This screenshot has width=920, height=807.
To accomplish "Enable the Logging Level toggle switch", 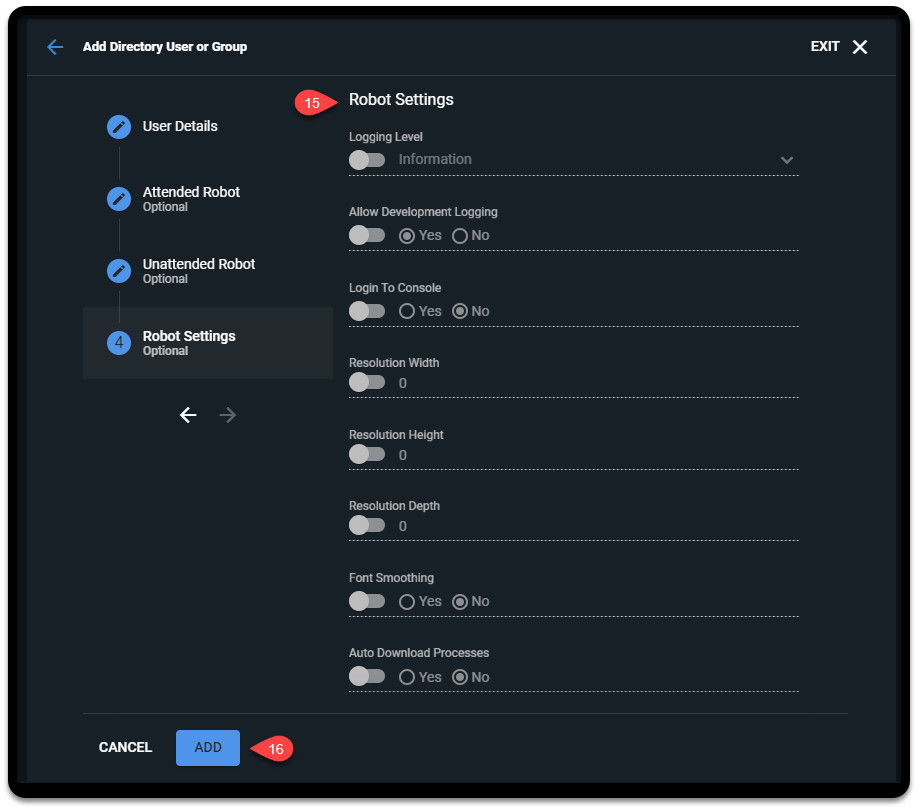I will click(366, 159).
